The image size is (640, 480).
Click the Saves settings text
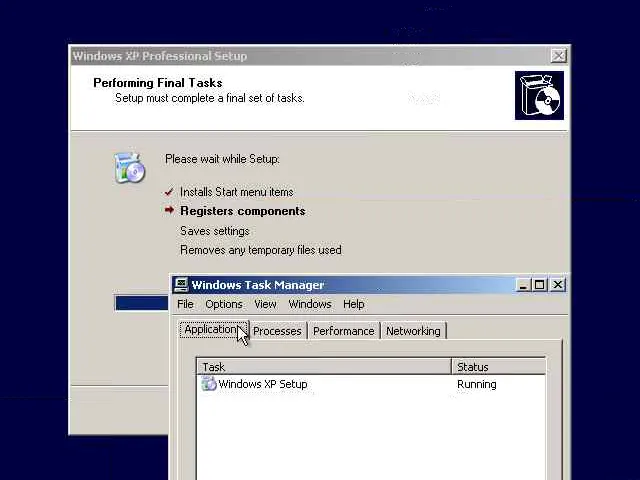point(215,231)
